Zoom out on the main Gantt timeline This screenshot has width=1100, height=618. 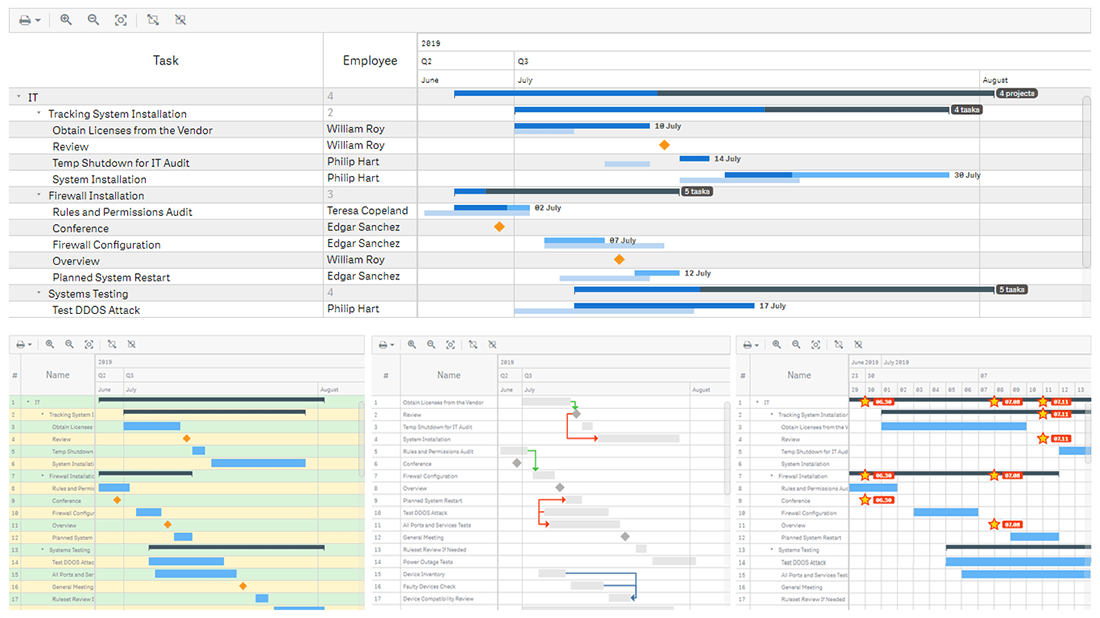point(92,19)
